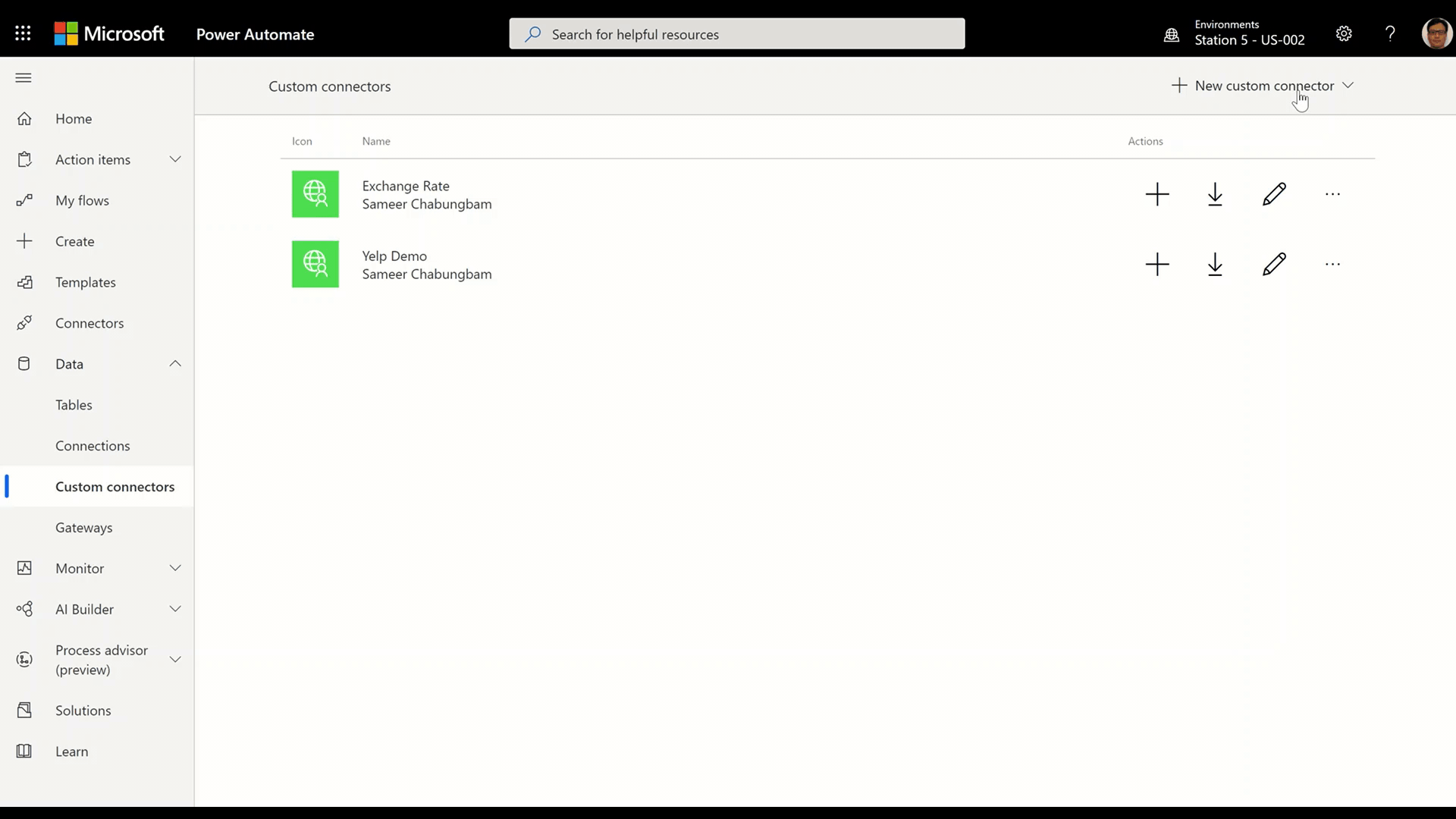Expand the Action items section
The height and width of the screenshot is (819, 1456).
[175, 159]
